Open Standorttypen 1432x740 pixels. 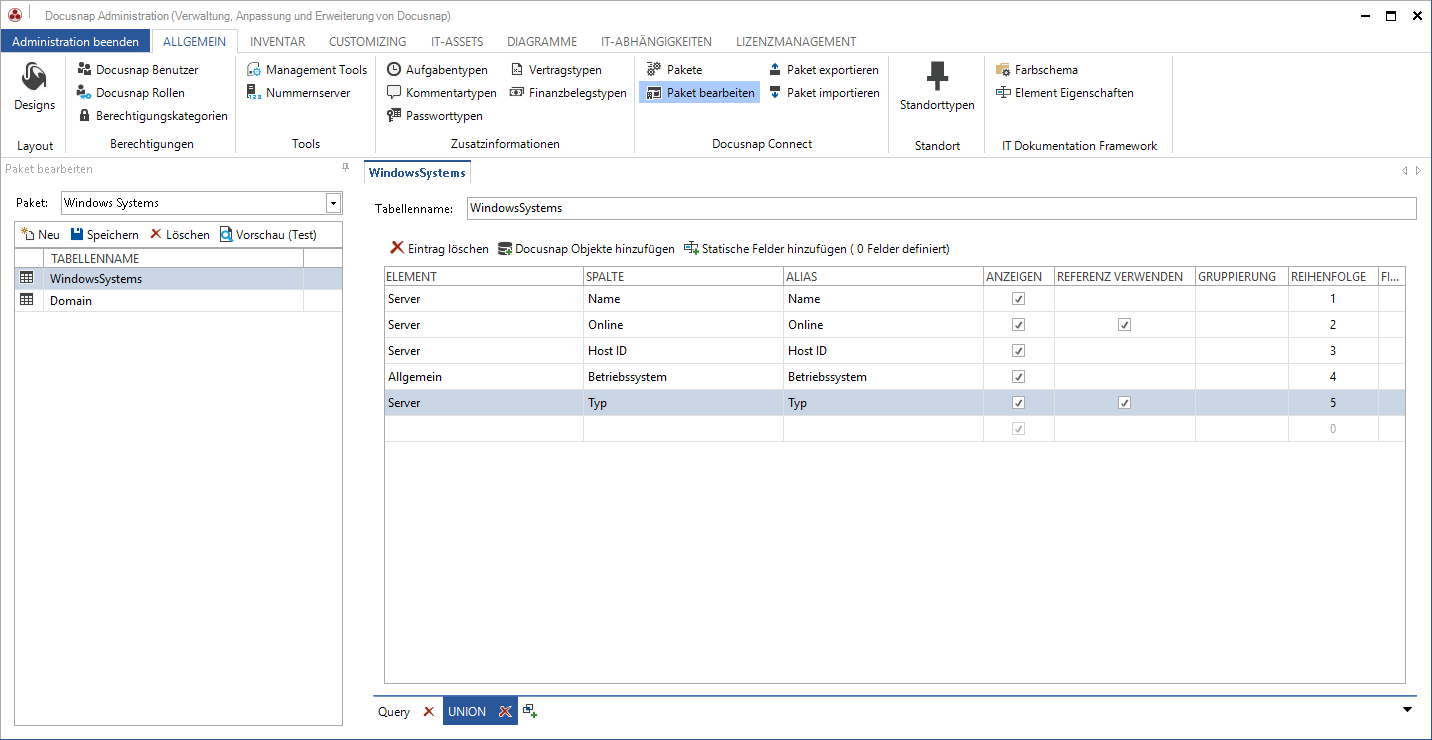click(937, 88)
